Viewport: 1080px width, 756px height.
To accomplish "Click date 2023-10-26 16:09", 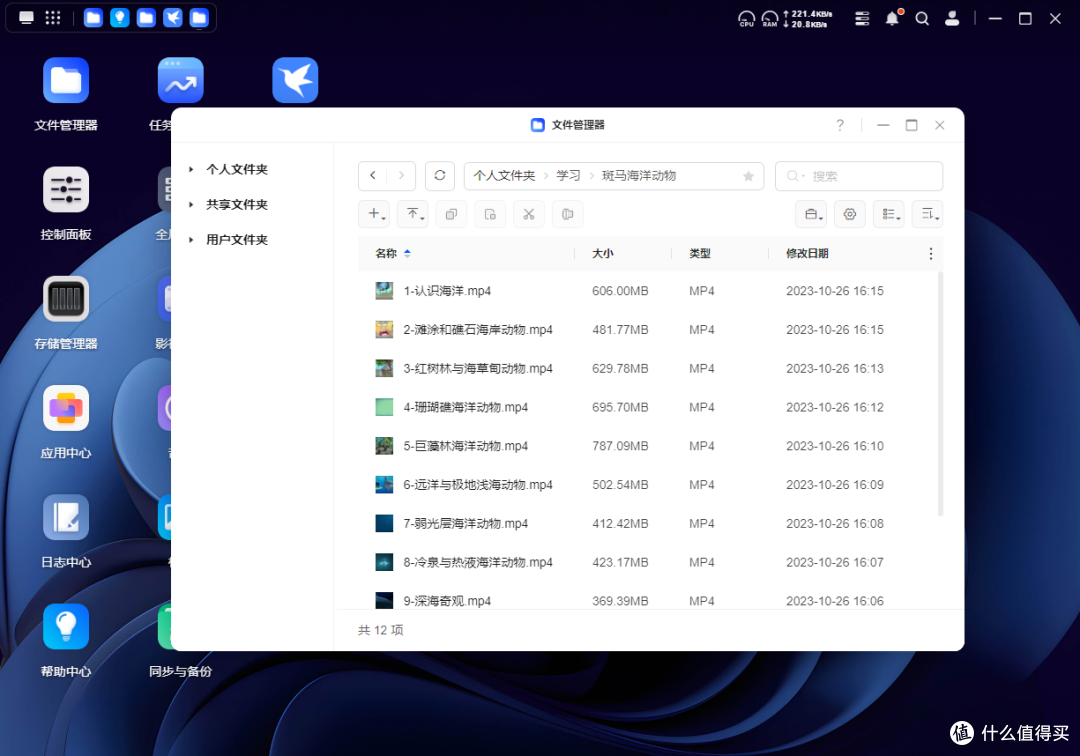I will [835, 485].
